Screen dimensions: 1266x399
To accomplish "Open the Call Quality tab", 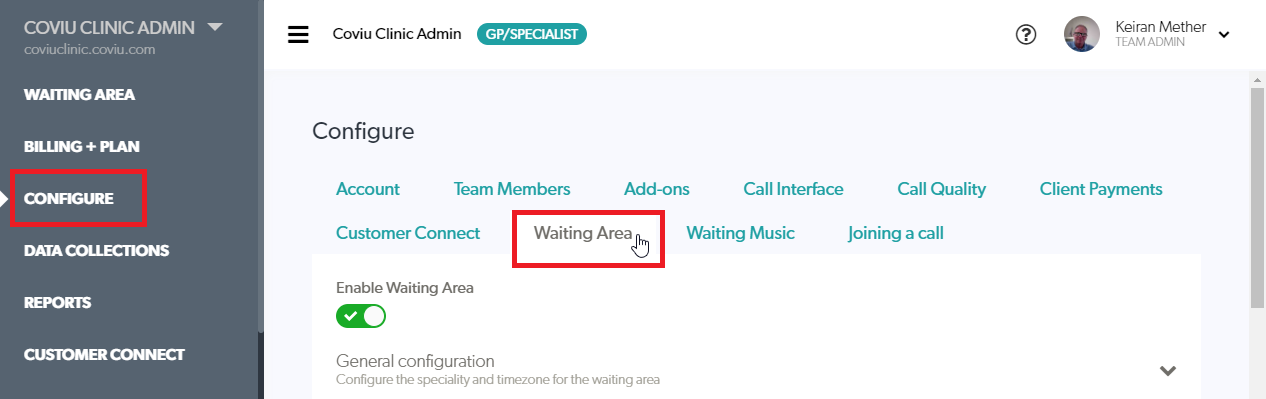I will [x=941, y=189].
